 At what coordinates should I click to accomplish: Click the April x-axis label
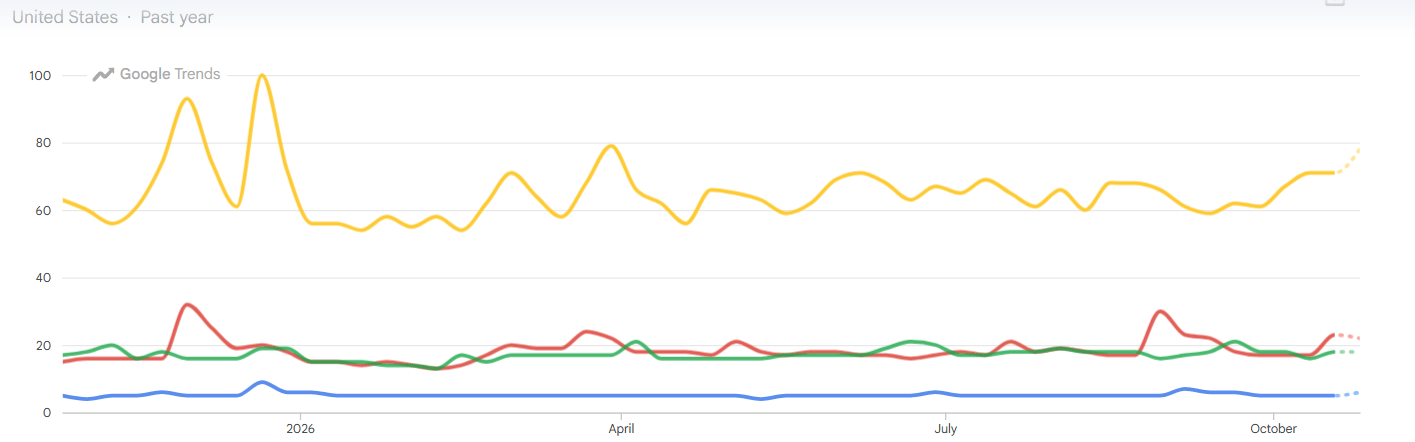pyautogui.click(x=621, y=428)
